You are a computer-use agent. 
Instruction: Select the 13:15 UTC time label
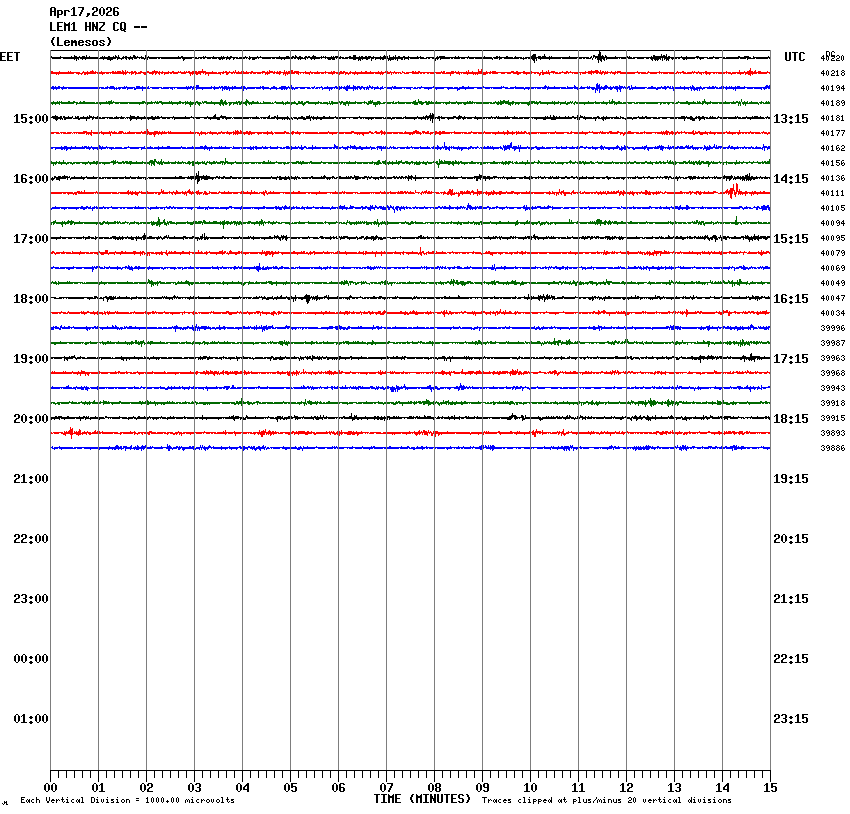click(790, 119)
